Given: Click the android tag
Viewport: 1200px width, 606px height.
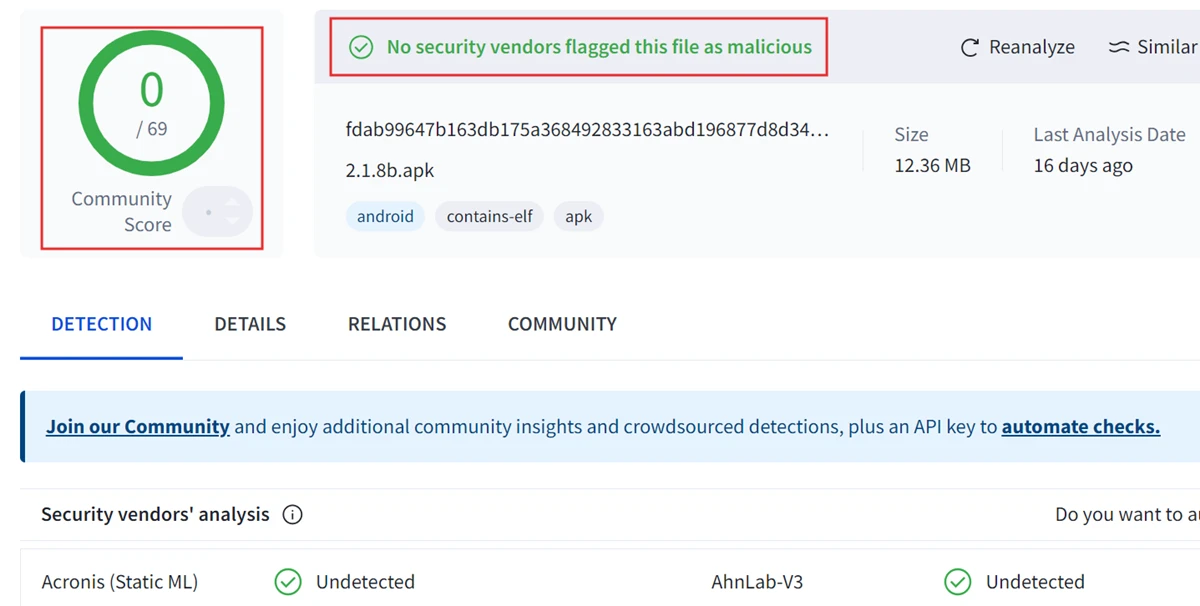Looking at the screenshot, I should point(385,217).
